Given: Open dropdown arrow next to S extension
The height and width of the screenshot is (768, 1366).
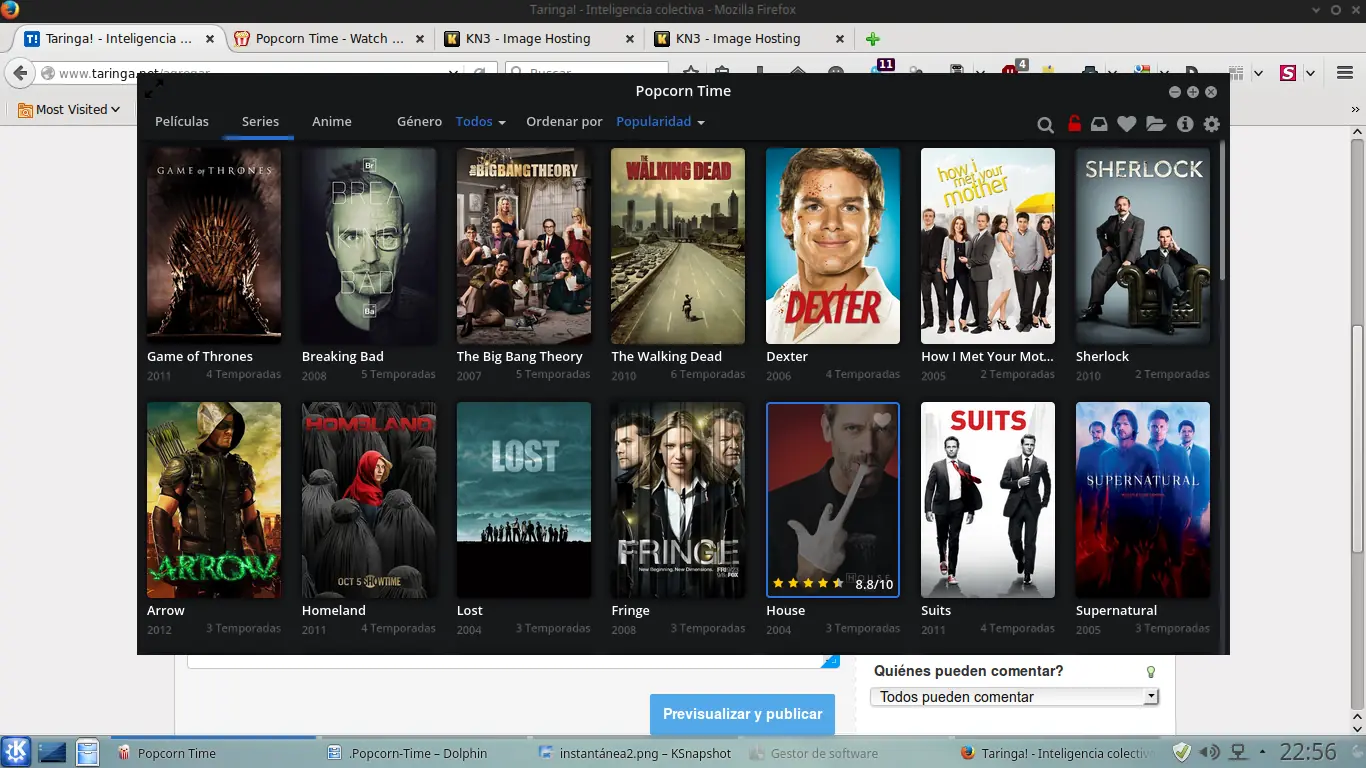Looking at the screenshot, I should tap(1309, 74).
